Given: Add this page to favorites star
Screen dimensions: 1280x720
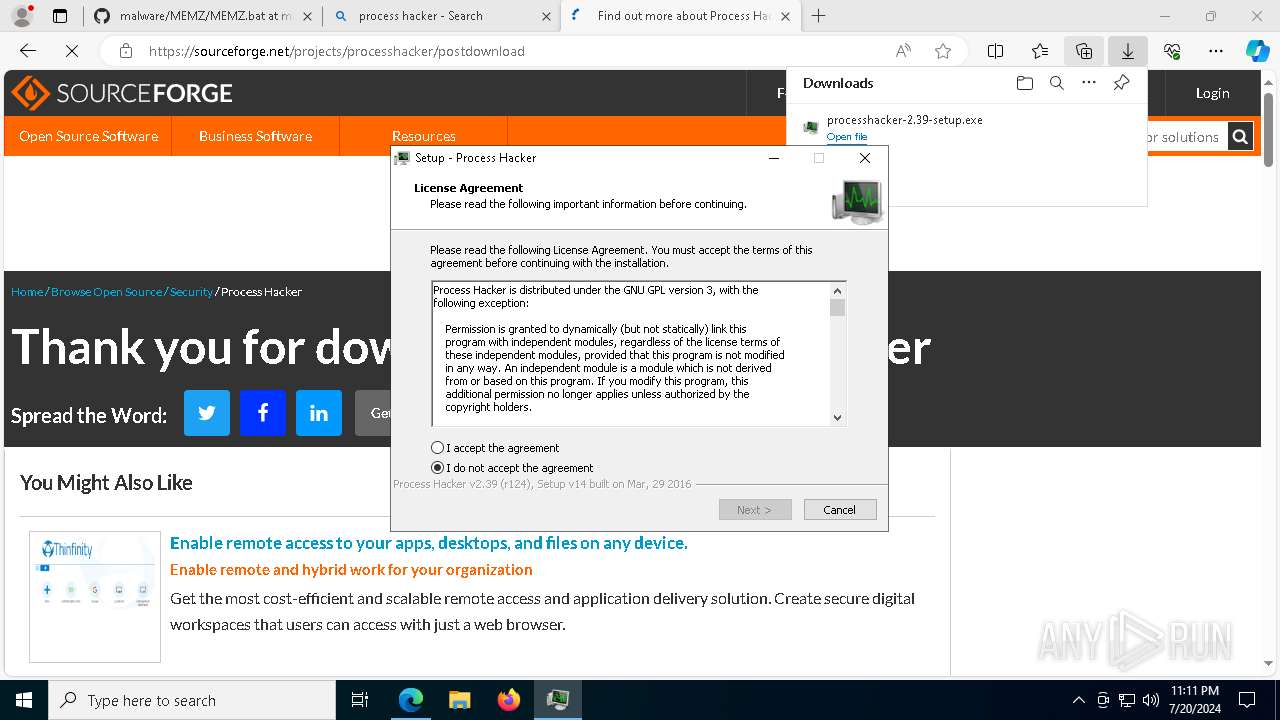Looking at the screenshot, I should 942,51.
